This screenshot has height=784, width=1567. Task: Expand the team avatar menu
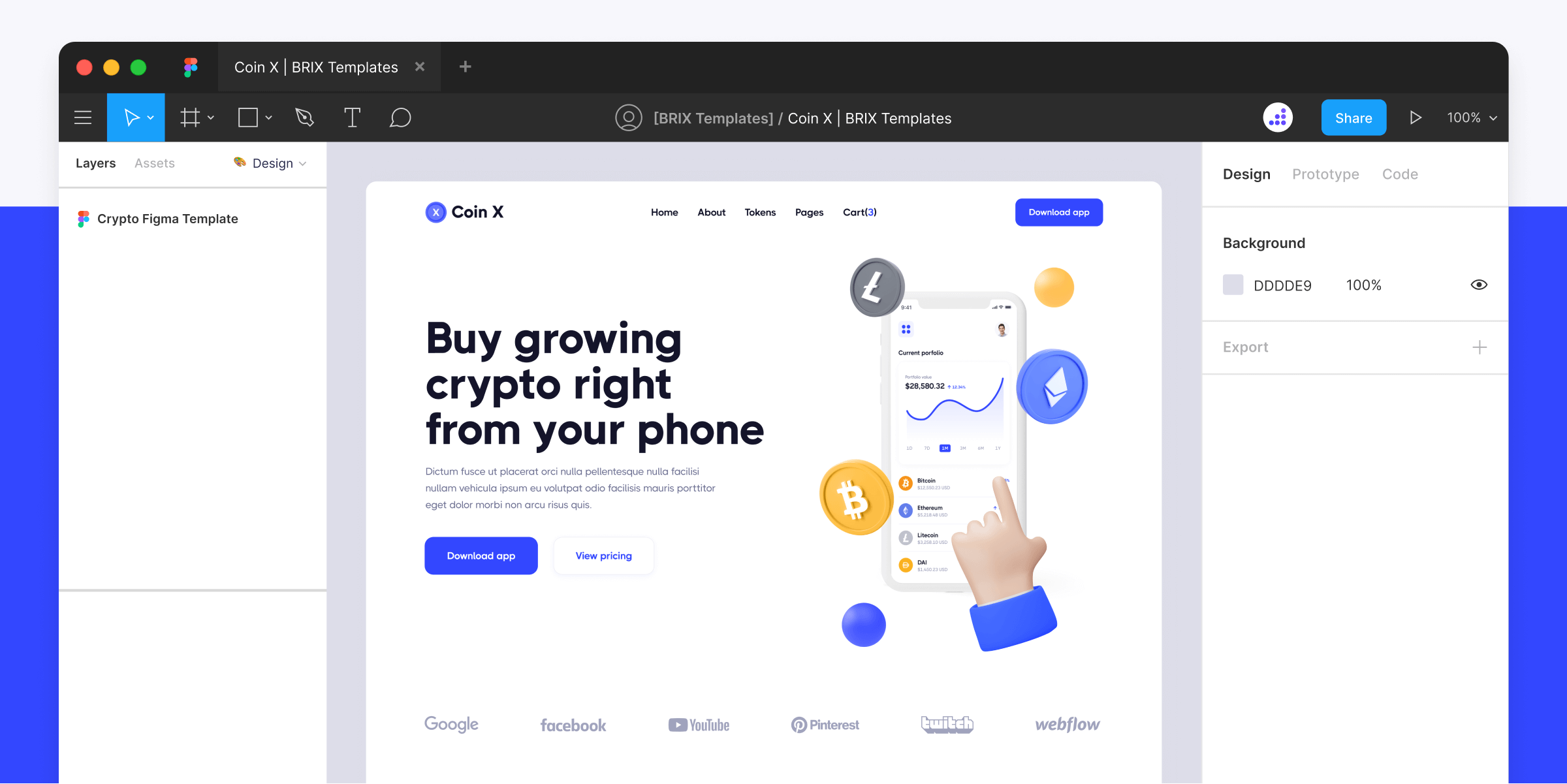click(x=1279, y=117)
